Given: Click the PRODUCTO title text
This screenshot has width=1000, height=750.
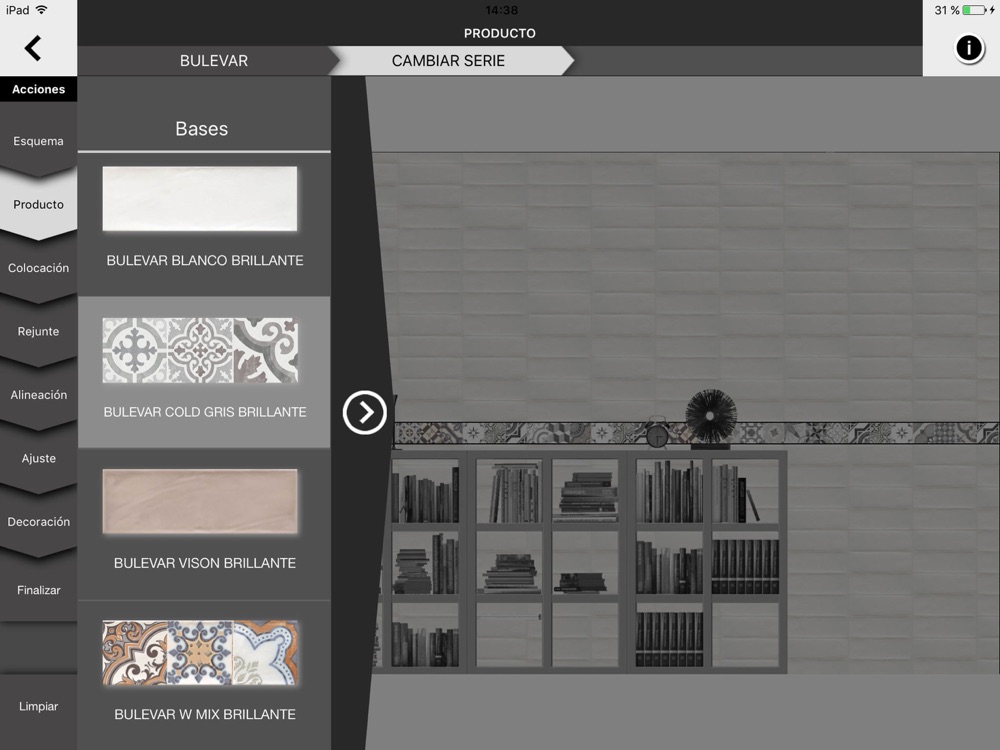Looking at the screenshot, I should pos(499,33).
